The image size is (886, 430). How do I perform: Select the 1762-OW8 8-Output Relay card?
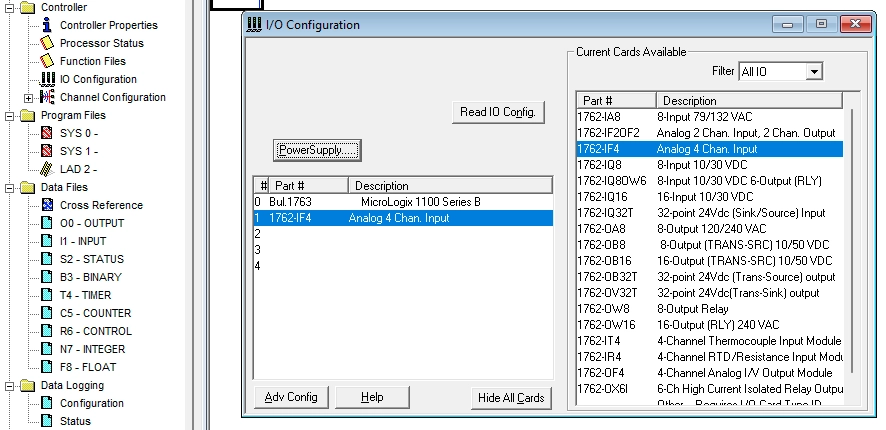[710, 309]
